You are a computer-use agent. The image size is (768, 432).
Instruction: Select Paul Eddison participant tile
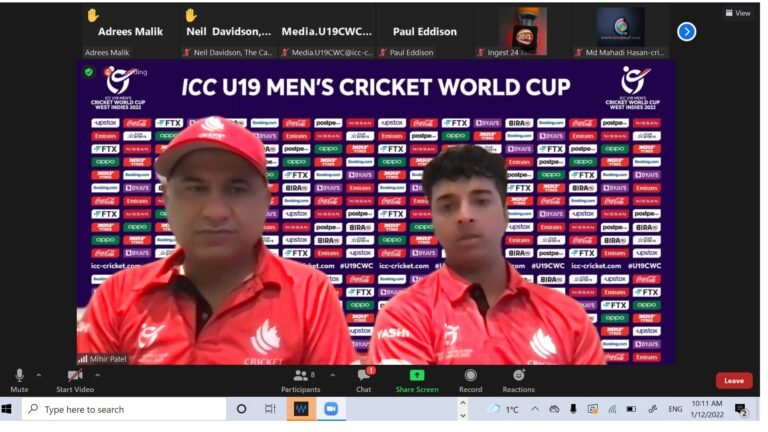pos(424,32)
